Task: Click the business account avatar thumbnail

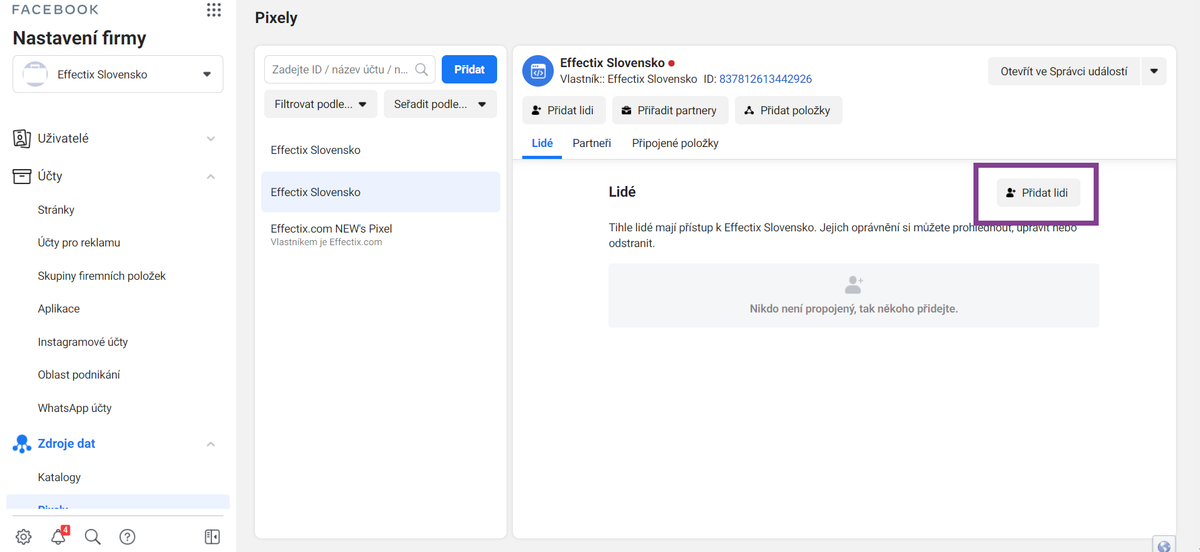Action: tap(36, 74)
